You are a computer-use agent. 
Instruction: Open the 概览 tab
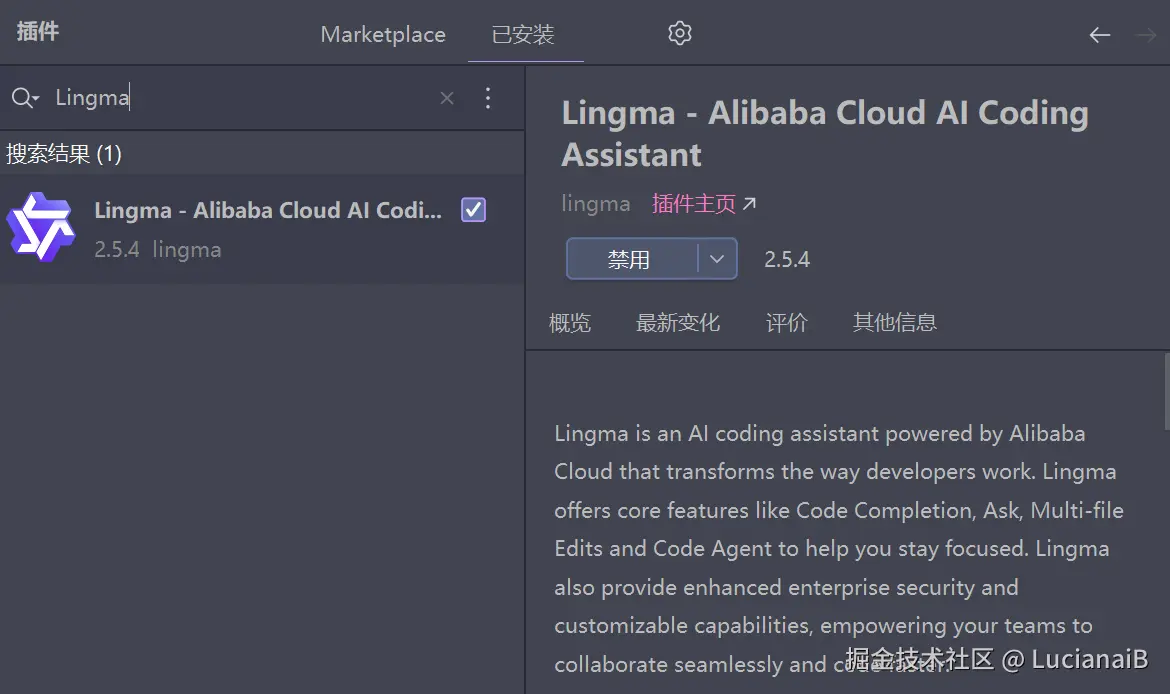click(x=570, y=323)
